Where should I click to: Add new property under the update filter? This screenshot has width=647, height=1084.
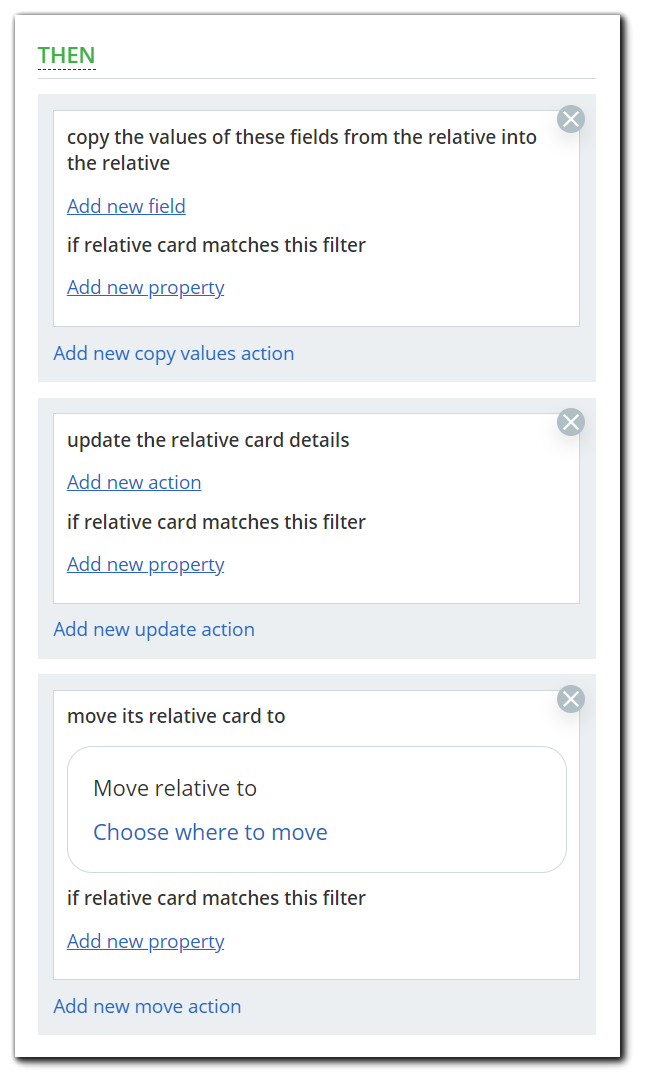[x=145, y=564]
